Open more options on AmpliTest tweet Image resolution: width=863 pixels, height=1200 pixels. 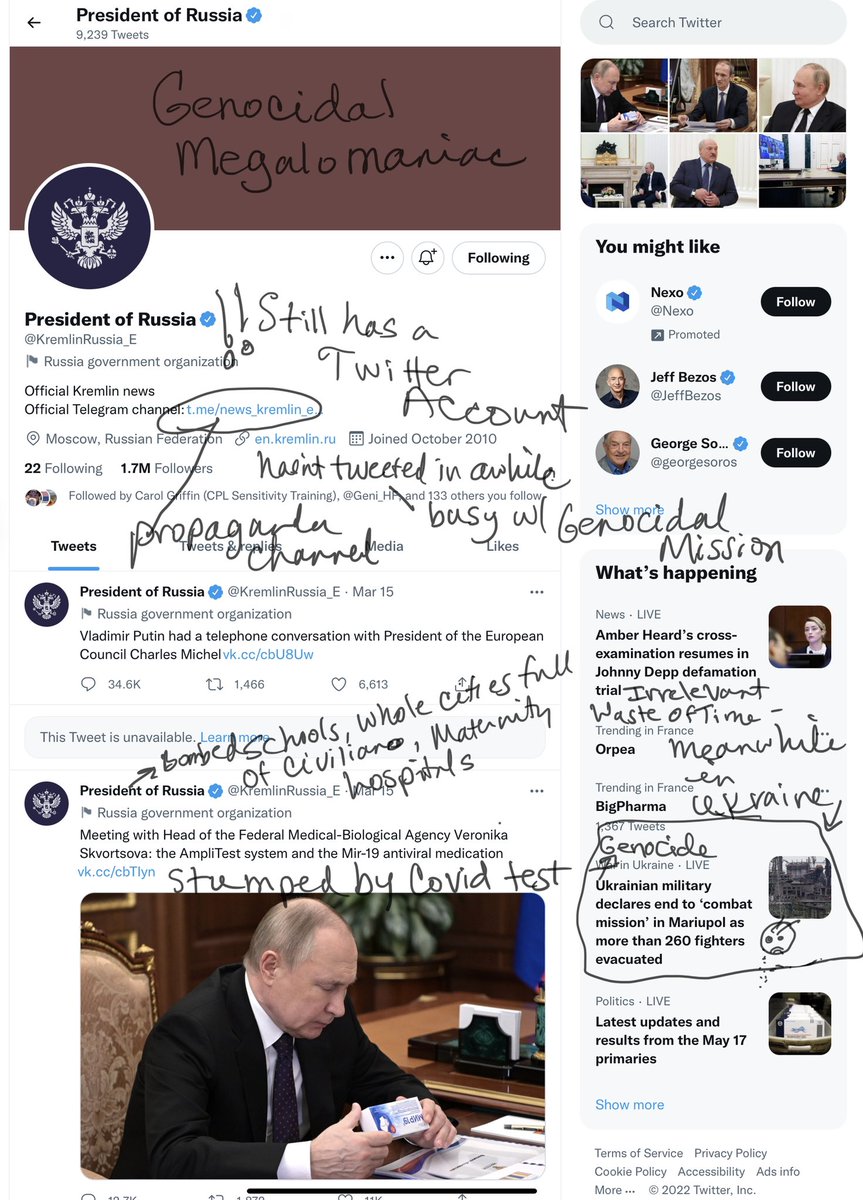tap(538, 791)
